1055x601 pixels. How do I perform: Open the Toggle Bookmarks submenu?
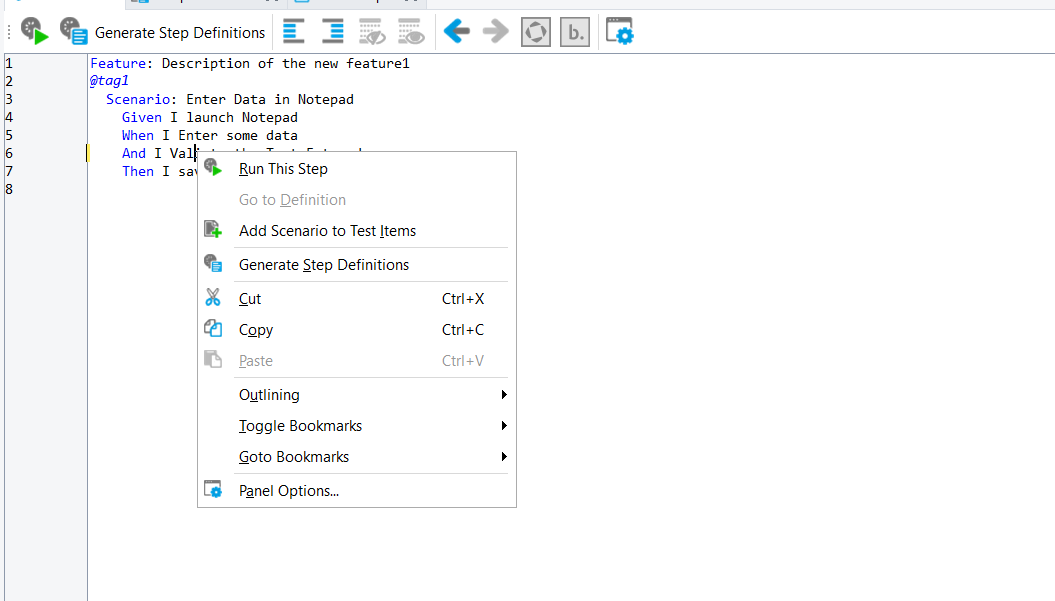[300, 425]
